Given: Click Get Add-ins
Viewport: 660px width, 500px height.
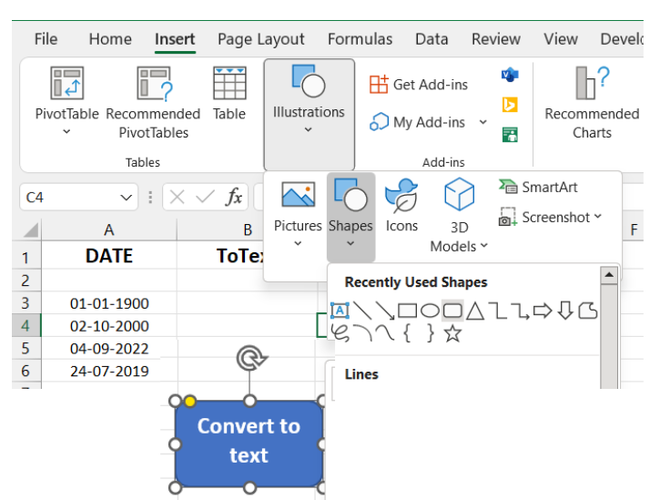Looking at the screenshot, I should 419,85.
